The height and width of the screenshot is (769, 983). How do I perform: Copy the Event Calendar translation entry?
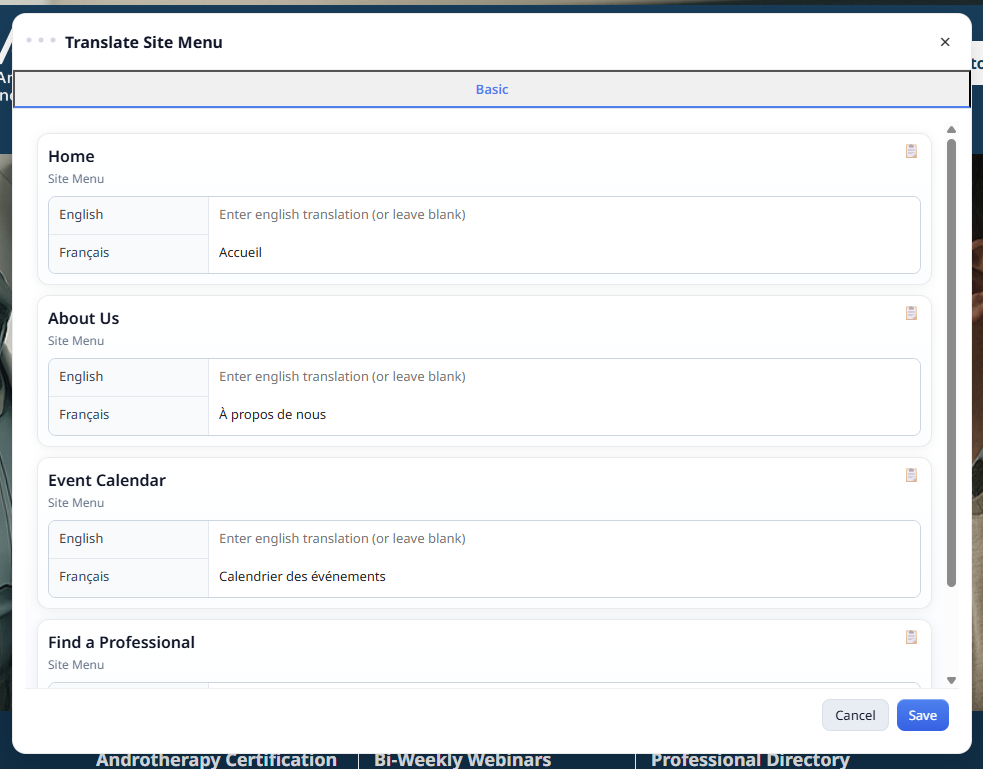(911, 475)
